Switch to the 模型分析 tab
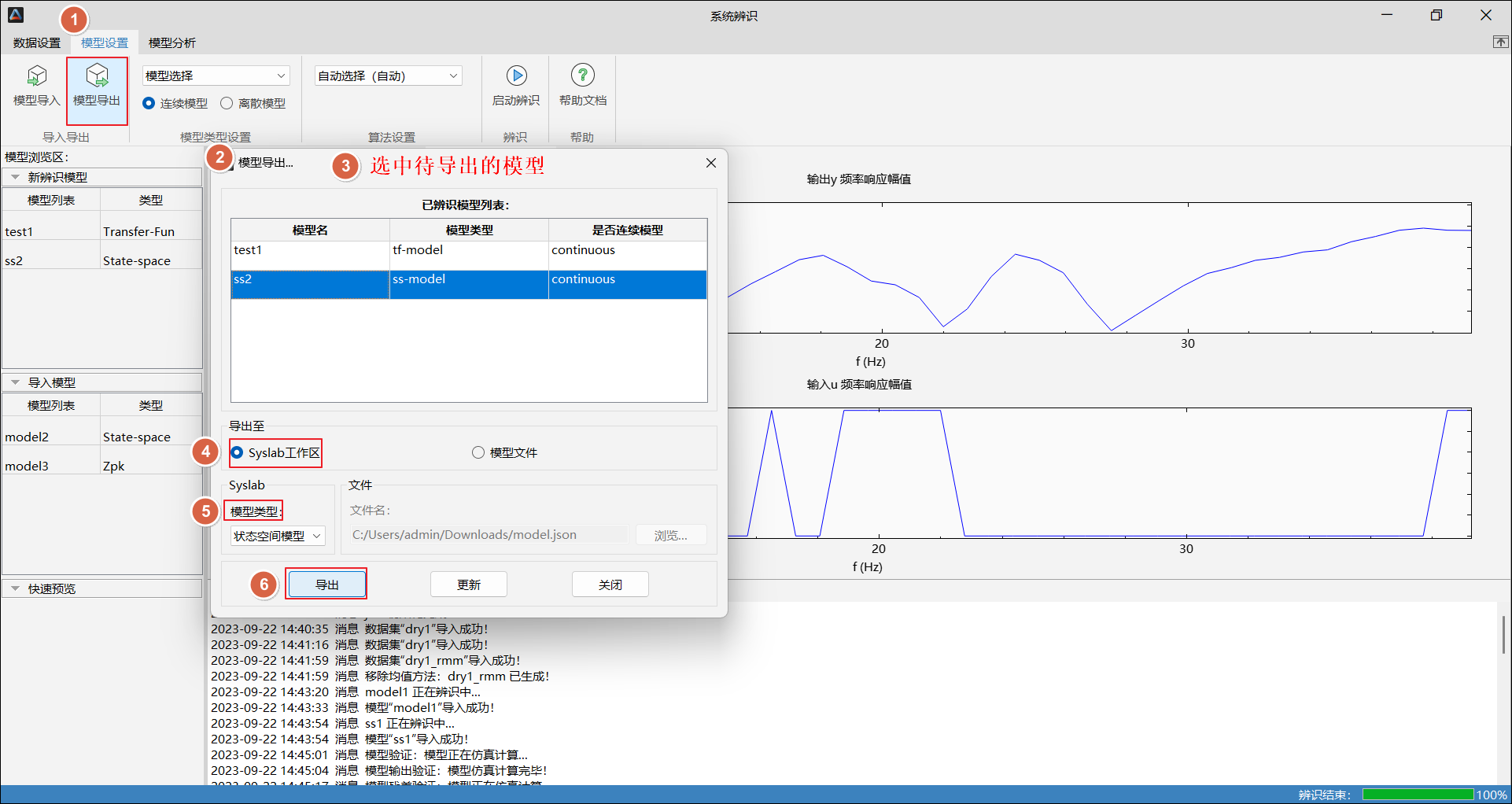This screenshot has width=1512, height=804. [171, 42]
